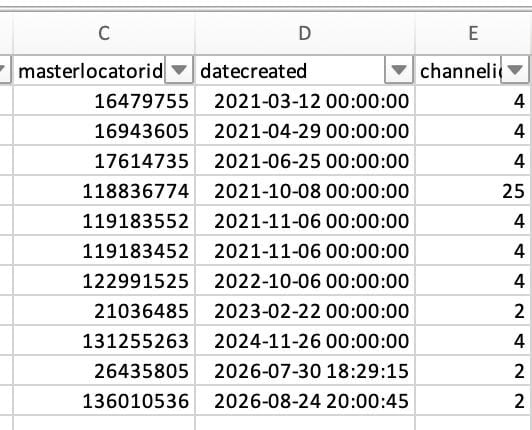The image size is (532, 430).
Task: Select cell 2021-04-29 00:00:00
Action: point(305,131)
